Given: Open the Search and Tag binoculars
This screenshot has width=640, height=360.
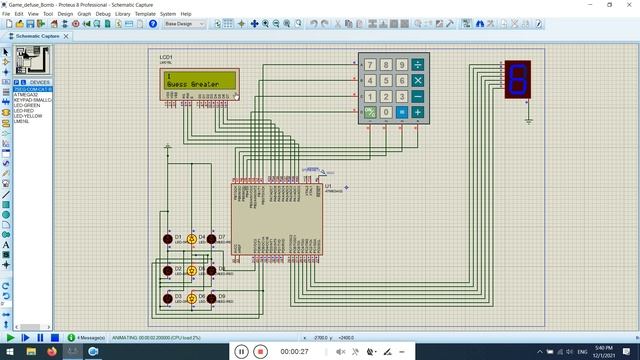Looking at the screenshot, I should [480, 24].
